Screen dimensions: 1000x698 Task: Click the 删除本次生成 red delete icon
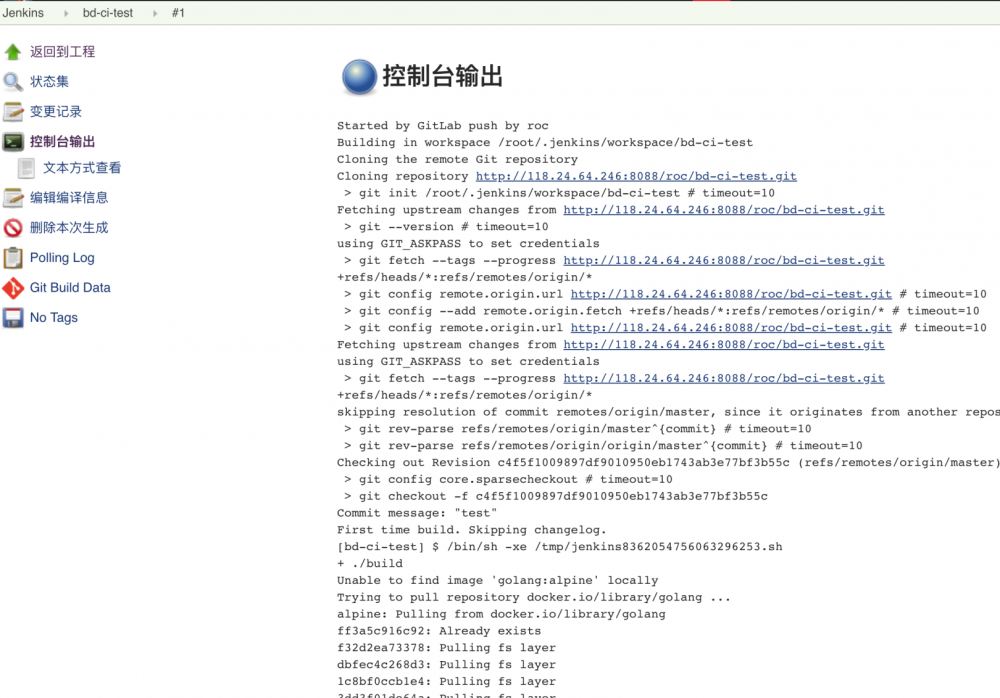tap(13, 227)
